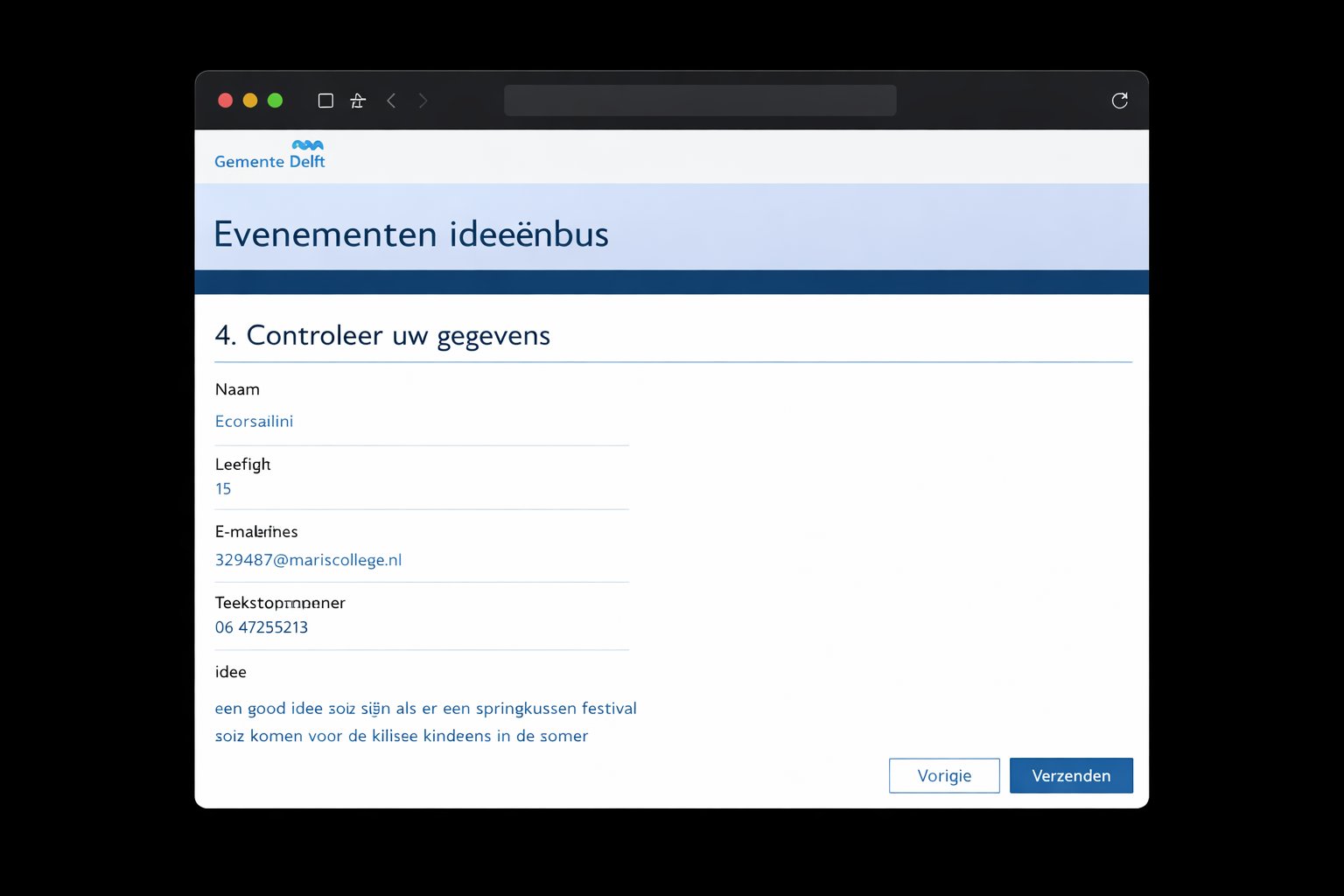Image resolution: width=1344 pixels, height=896 pixels.
Task: Click the "idee" field label
Action: 231,672
